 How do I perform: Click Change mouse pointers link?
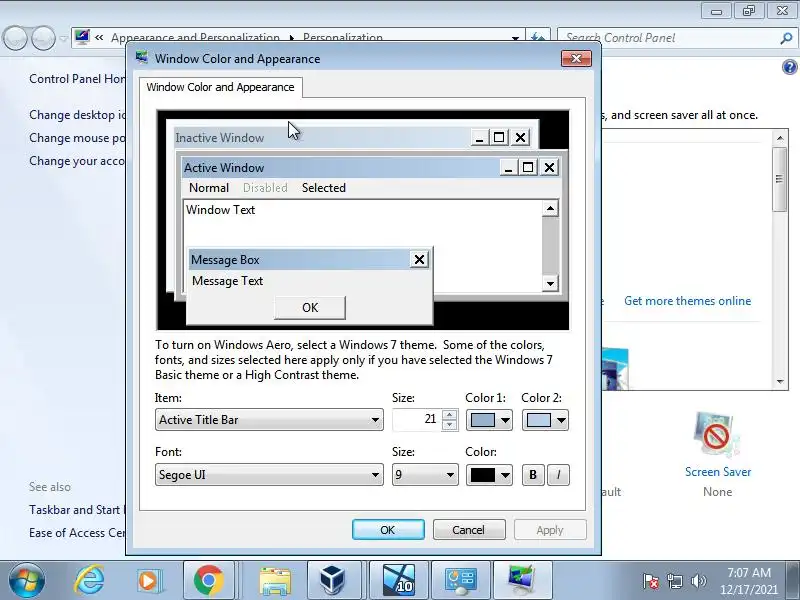(78, 138)
